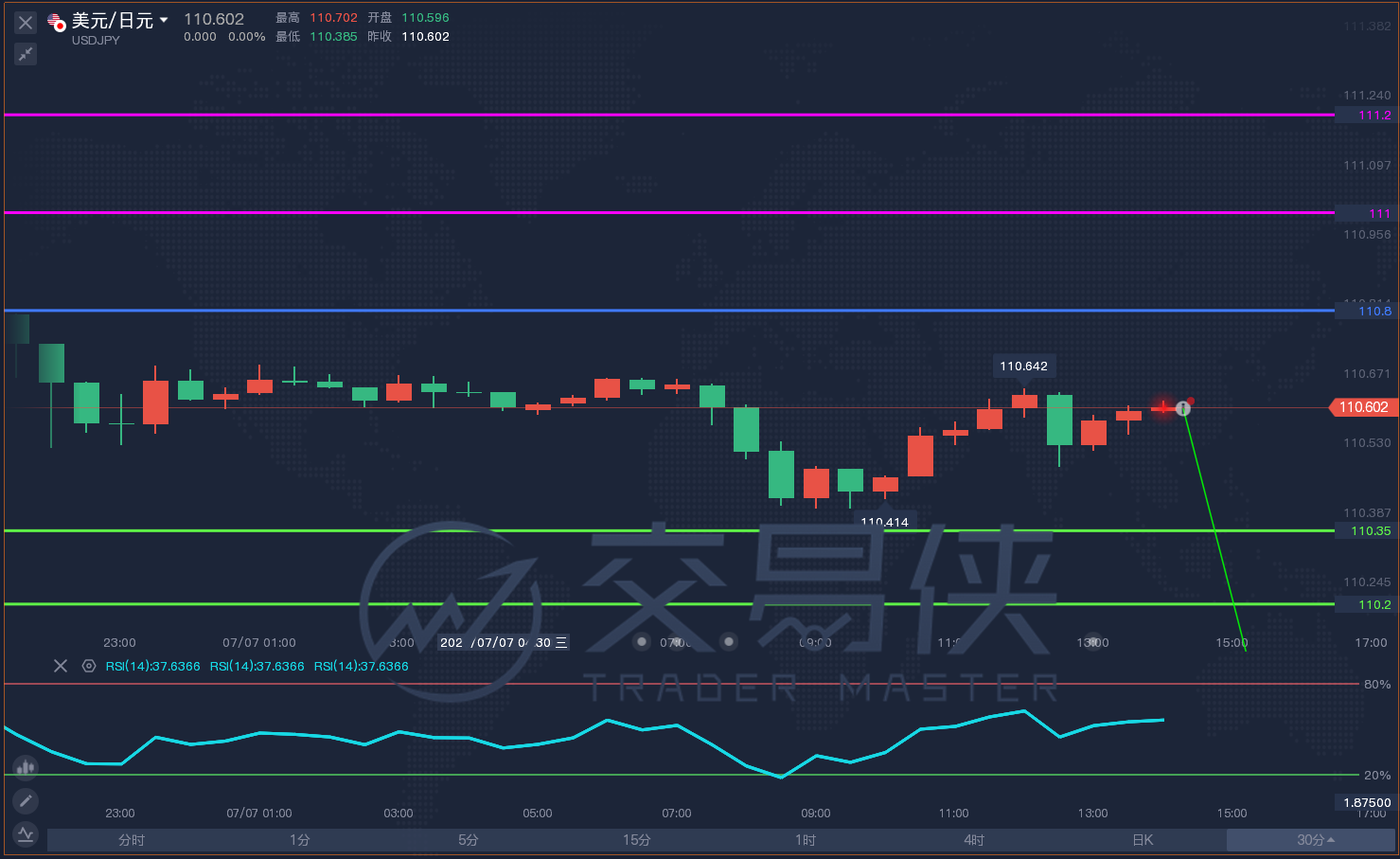Remove the RSI indicator with its X icon
Screen dimensions: 1400x859
coord(61,666)
